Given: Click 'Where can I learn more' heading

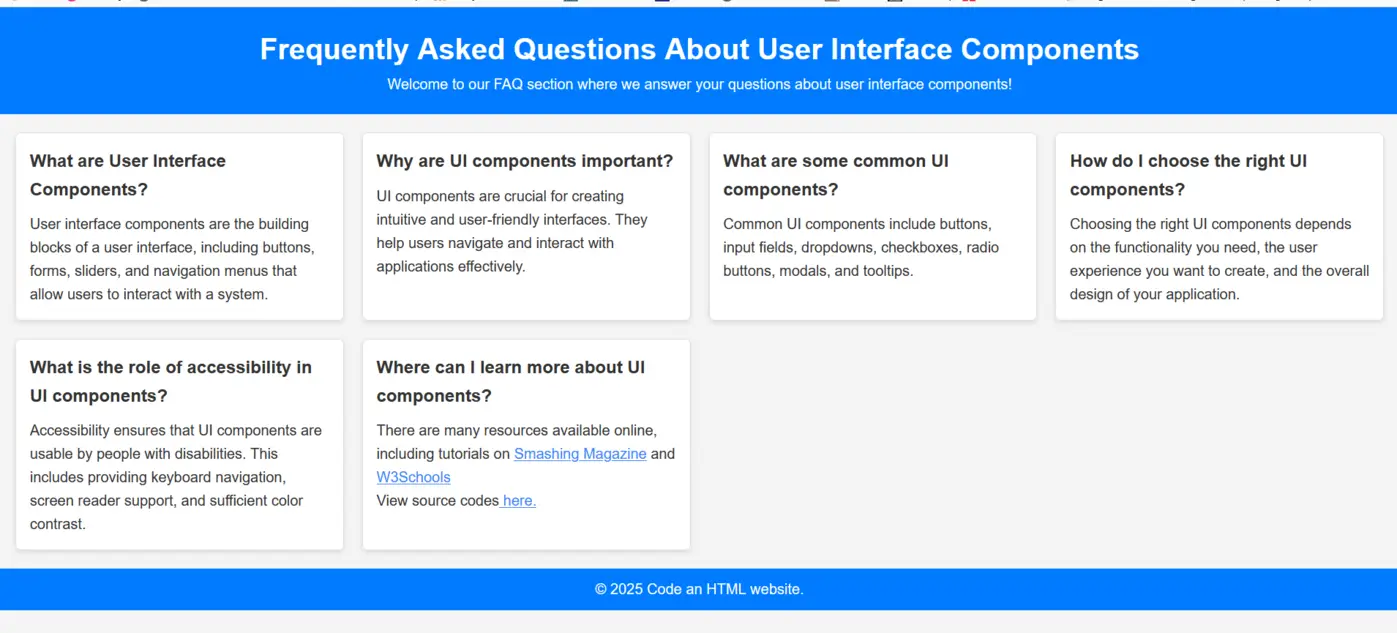Looking at the screenshot, I should pos(511,381).
